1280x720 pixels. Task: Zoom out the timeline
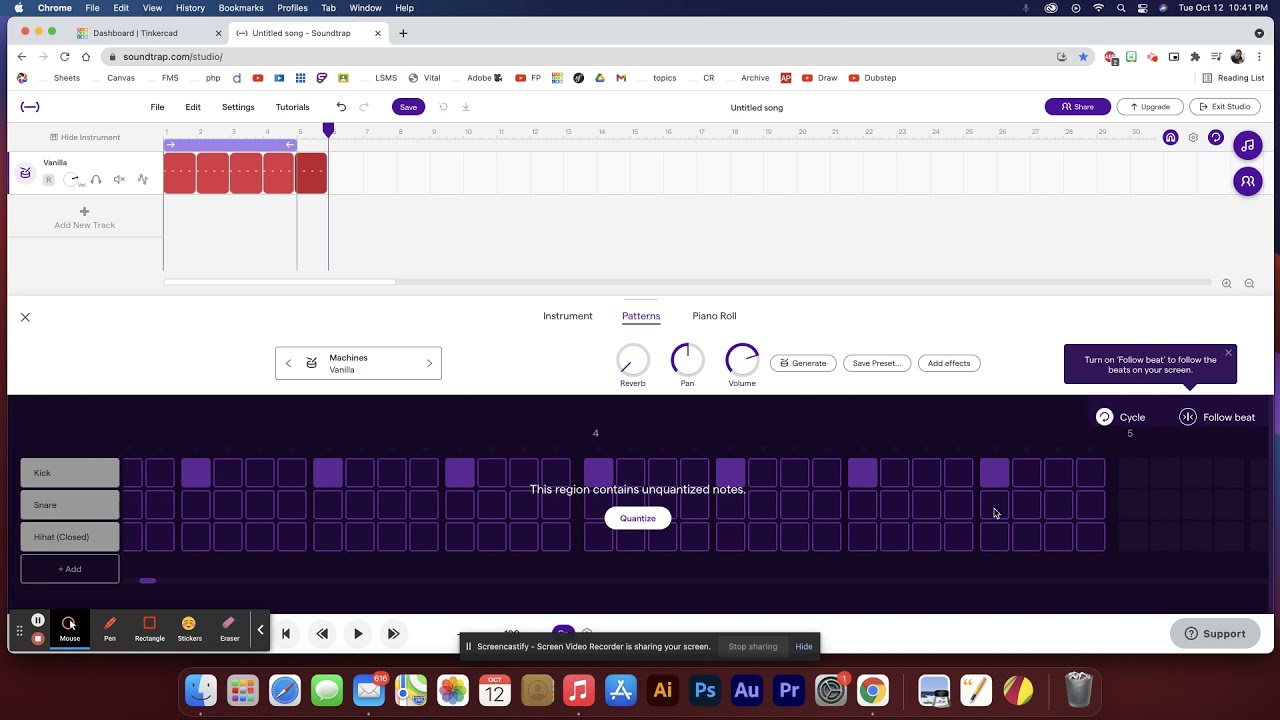click(x=1249, y=284)
